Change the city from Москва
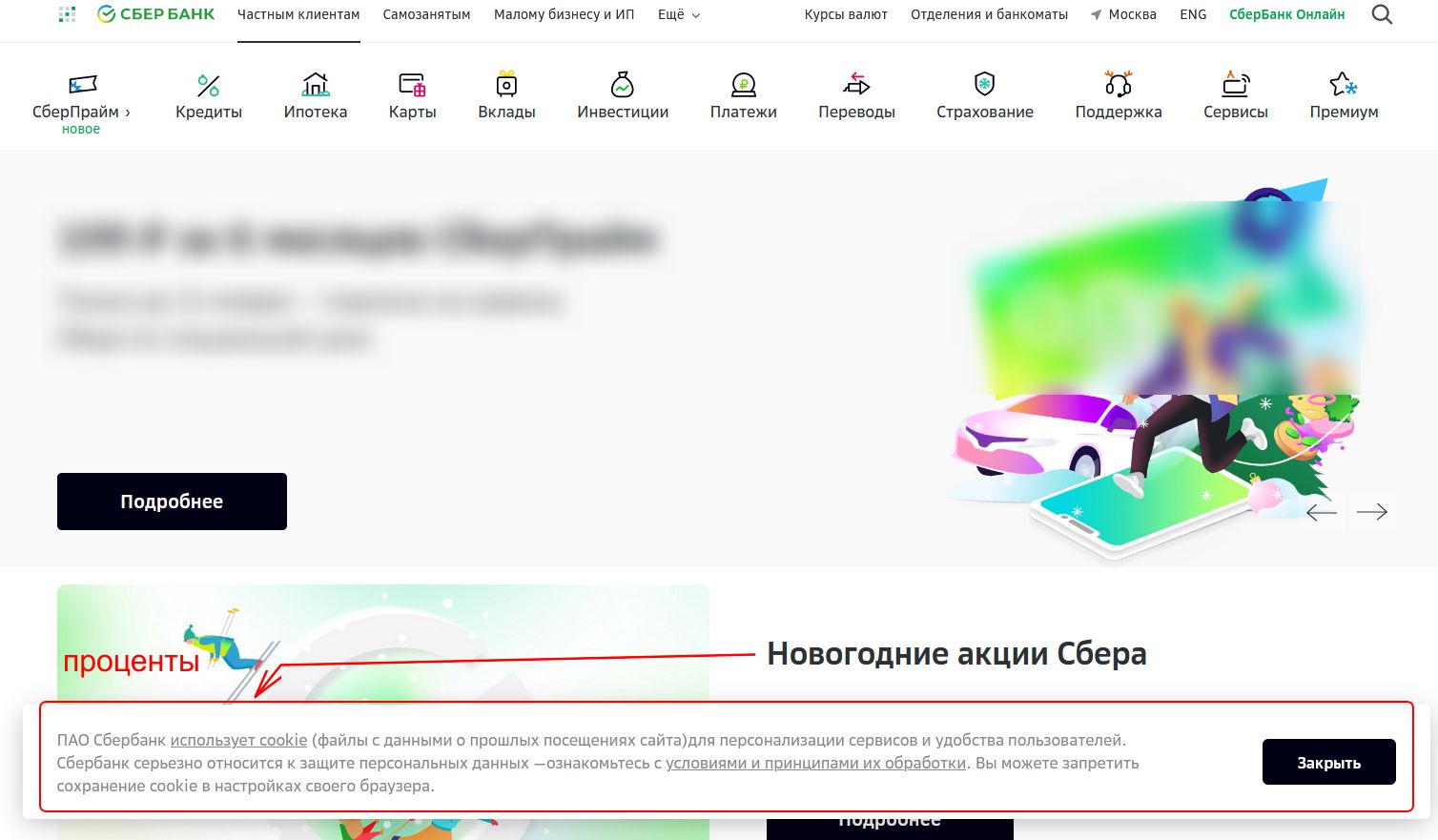Screen dimensions: 1438x840 1132,15
